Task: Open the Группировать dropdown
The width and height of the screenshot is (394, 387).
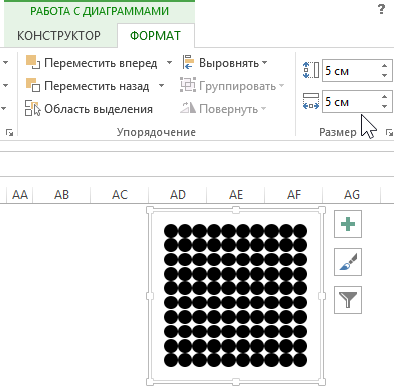Action: [232, 86]
